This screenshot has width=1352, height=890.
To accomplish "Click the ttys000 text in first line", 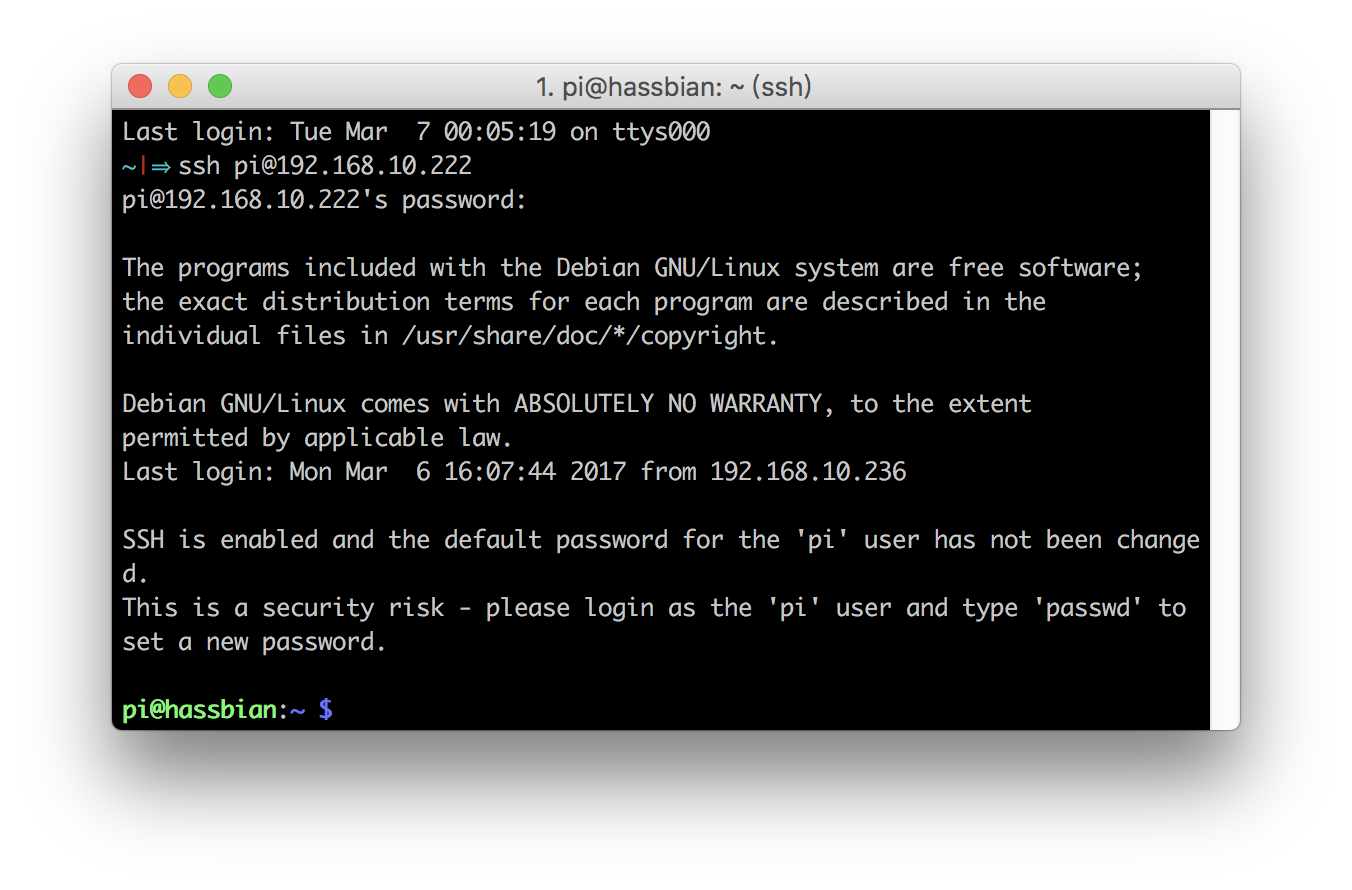I will tap(661, 132).
